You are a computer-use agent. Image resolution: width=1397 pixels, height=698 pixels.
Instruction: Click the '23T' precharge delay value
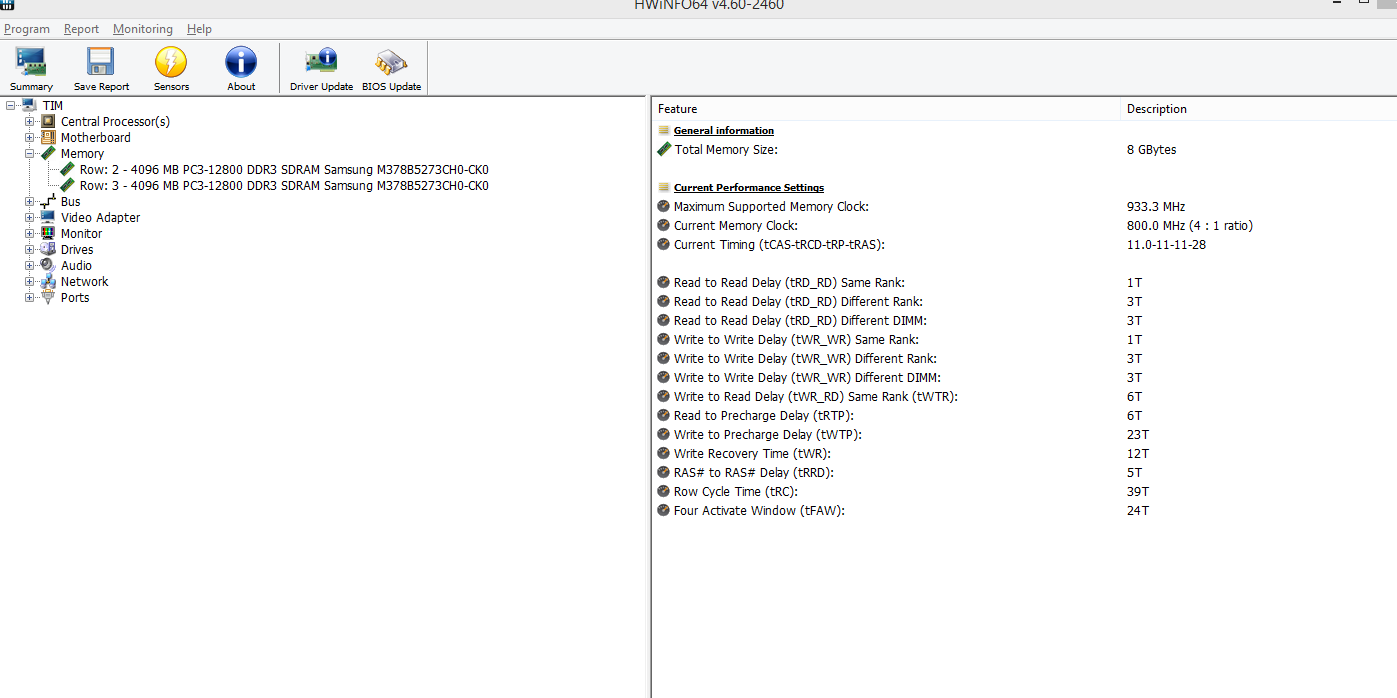[x=1137, y=434]
